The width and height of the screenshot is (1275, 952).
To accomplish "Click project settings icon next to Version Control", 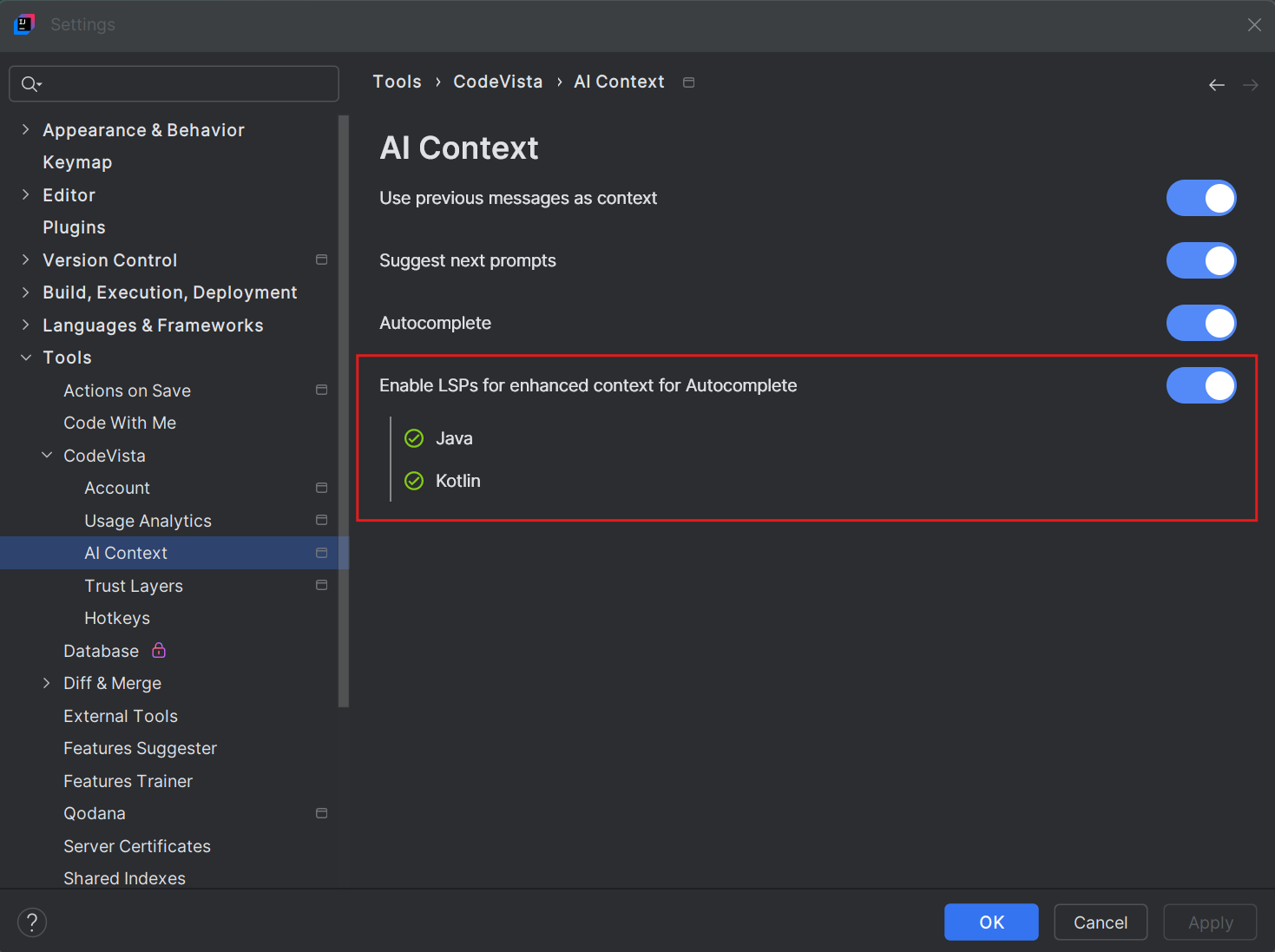I will (322, 259).
